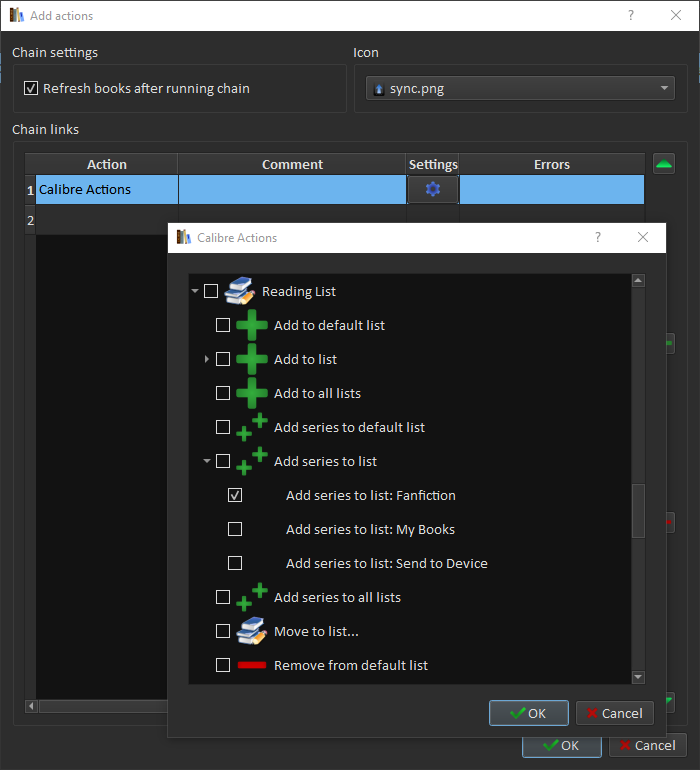
Task: Check the Add to all lists checkbox
Action: click(223, 393)
